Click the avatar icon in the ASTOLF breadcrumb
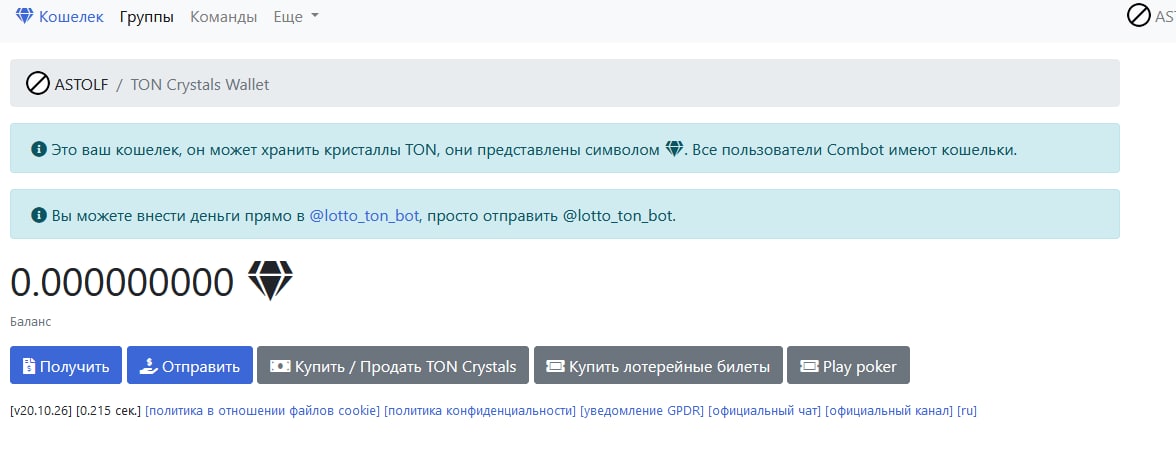The image size is (1176, 469). pyautogui.click(x=38, y=83)
